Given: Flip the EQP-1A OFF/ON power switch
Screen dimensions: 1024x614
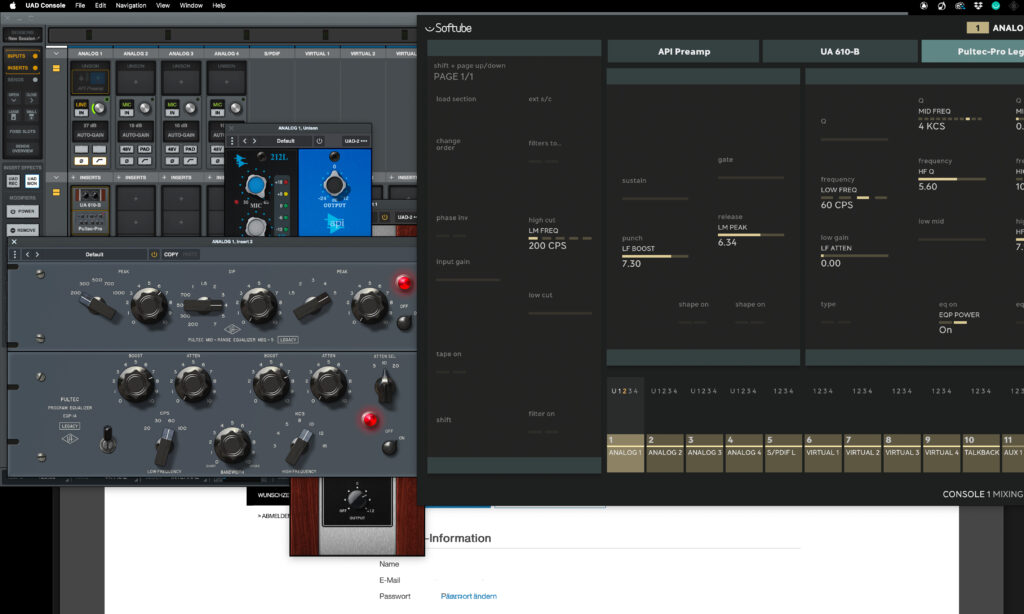Looking at the screenshot, I should [x=389, y=447].
